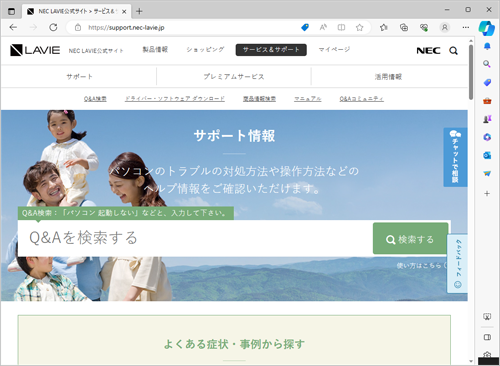Open site search magnifier in header
This screenshot has width=500, height=366.
click(x=453, y=51)
